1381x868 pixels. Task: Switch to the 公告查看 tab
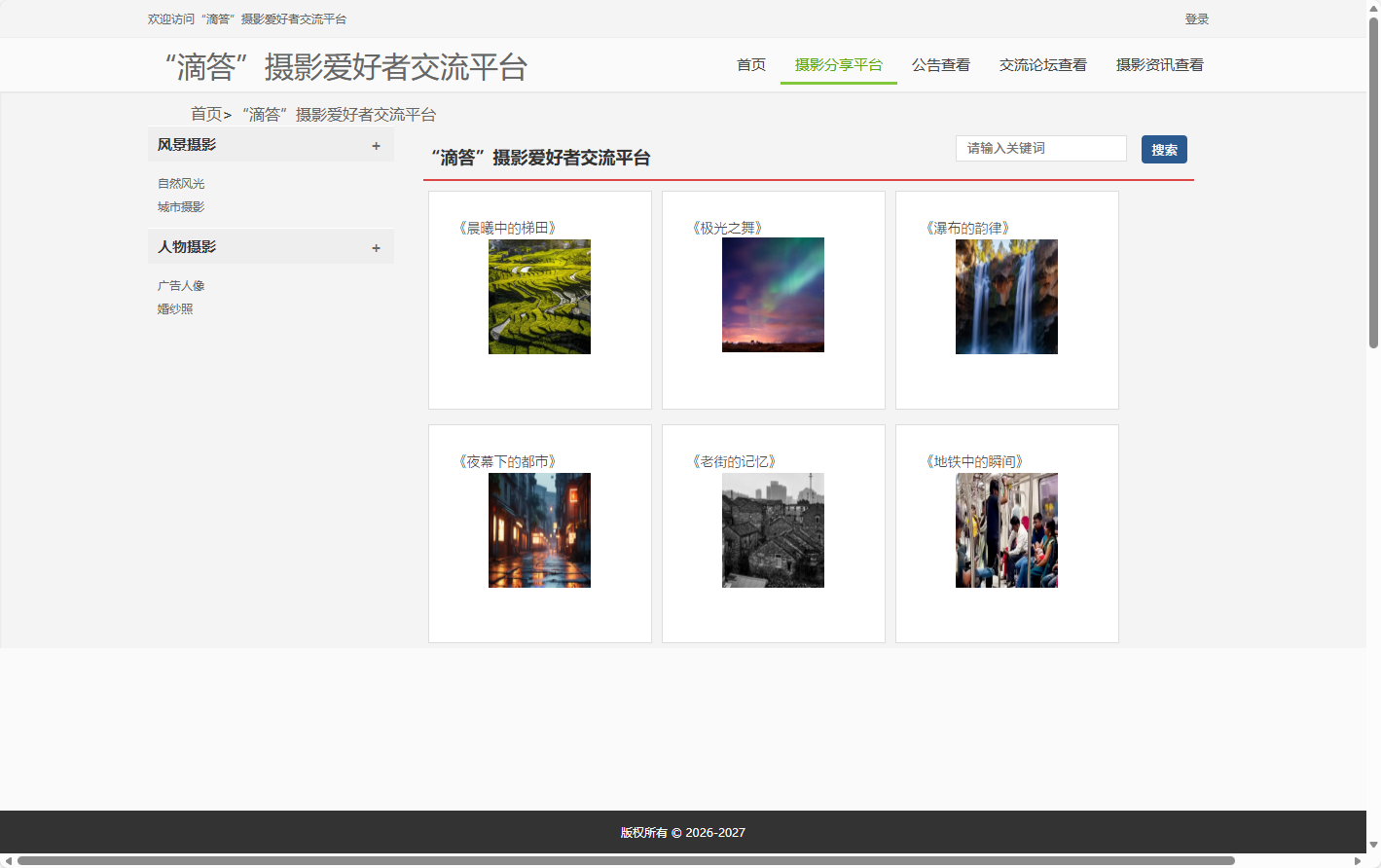coord(940,64)
